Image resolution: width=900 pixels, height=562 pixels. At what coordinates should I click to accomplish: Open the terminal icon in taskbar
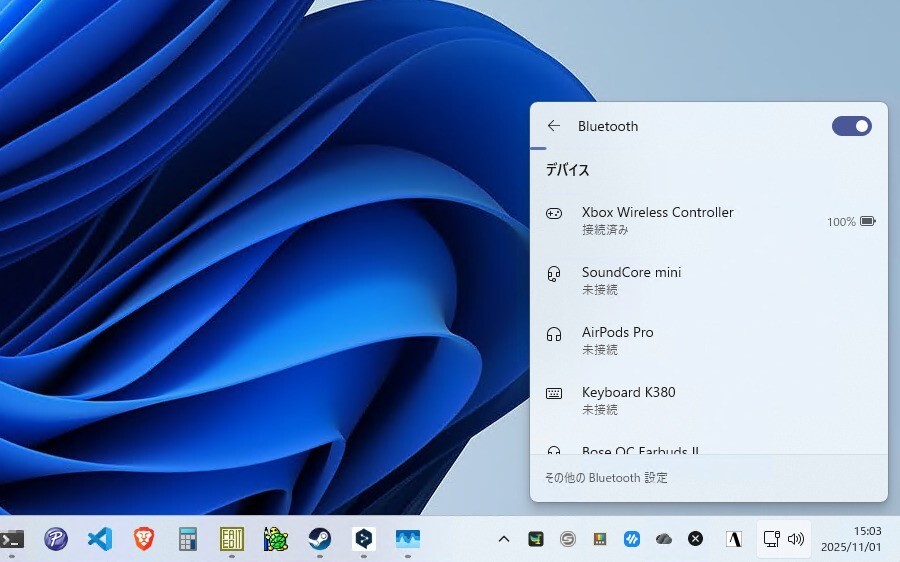tap(12, 539)
